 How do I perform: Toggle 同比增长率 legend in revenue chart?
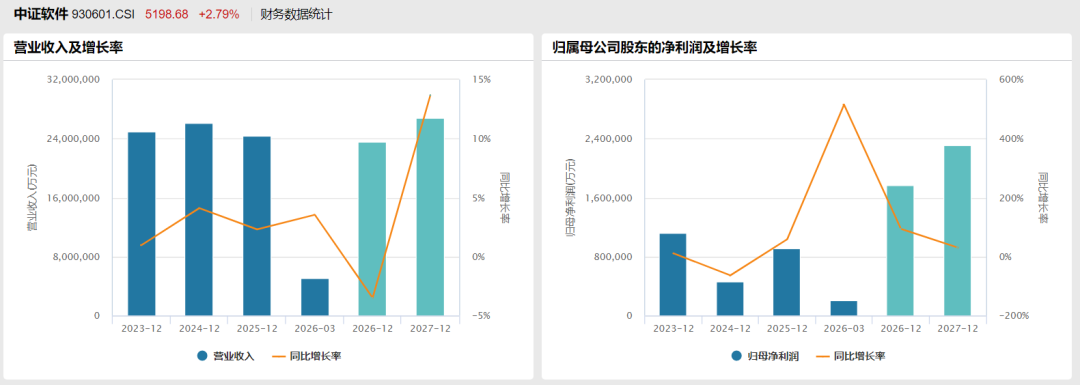(307, 356)
